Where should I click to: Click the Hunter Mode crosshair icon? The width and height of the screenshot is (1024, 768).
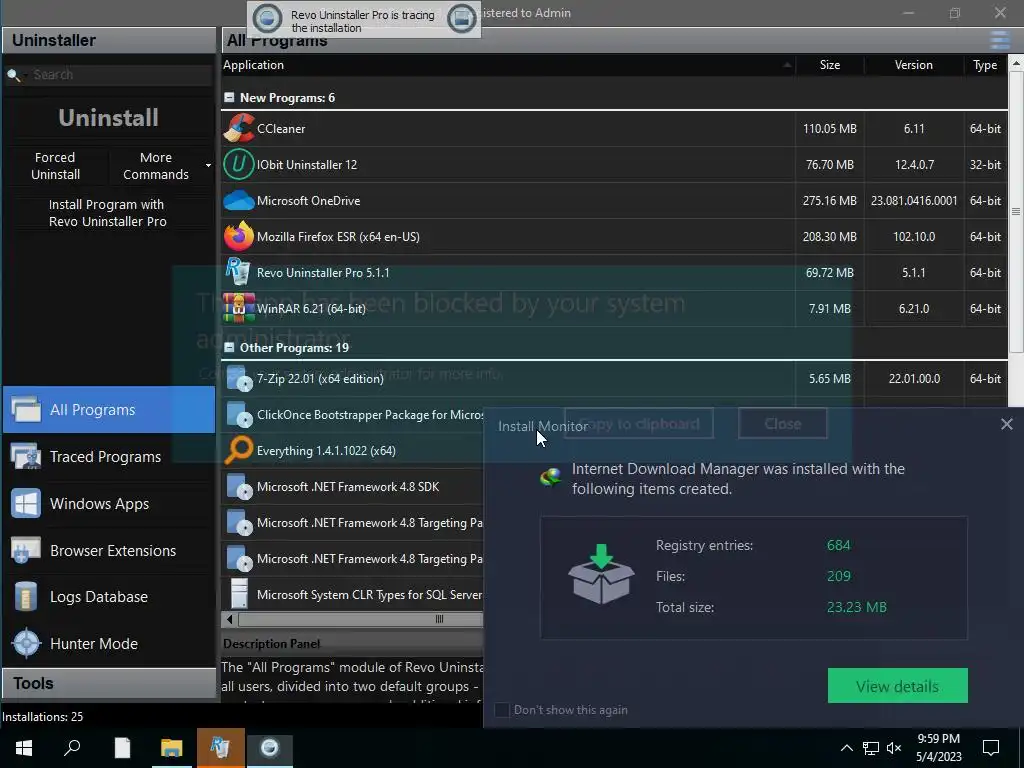(x=27, y=644)
